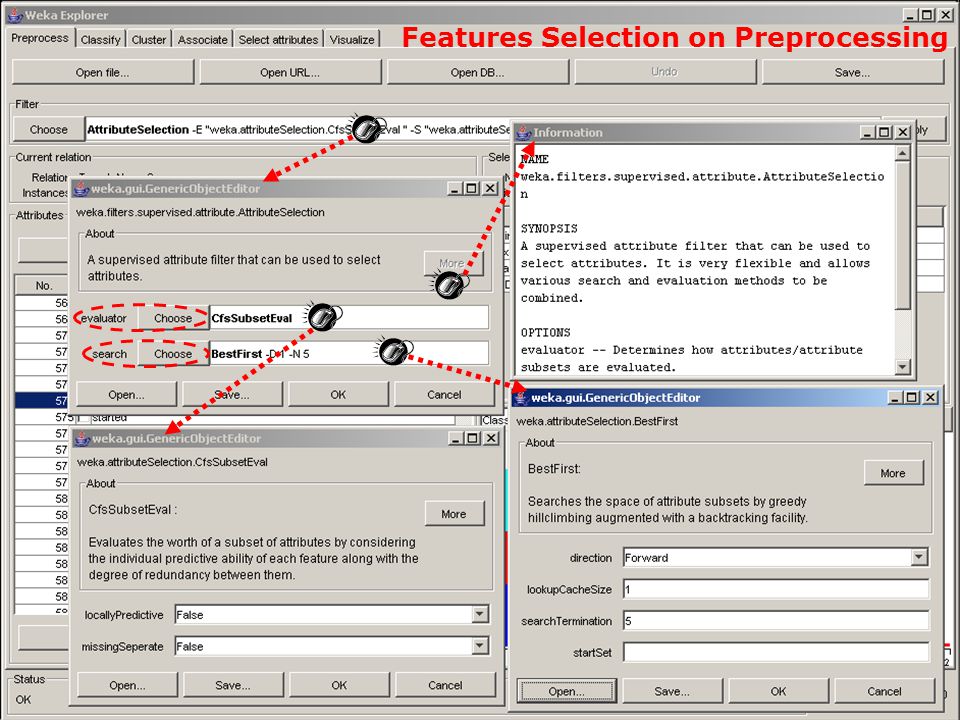Open the missingSeperate dropdown
The image size is (960, 720).
click(x=480, y=646)
